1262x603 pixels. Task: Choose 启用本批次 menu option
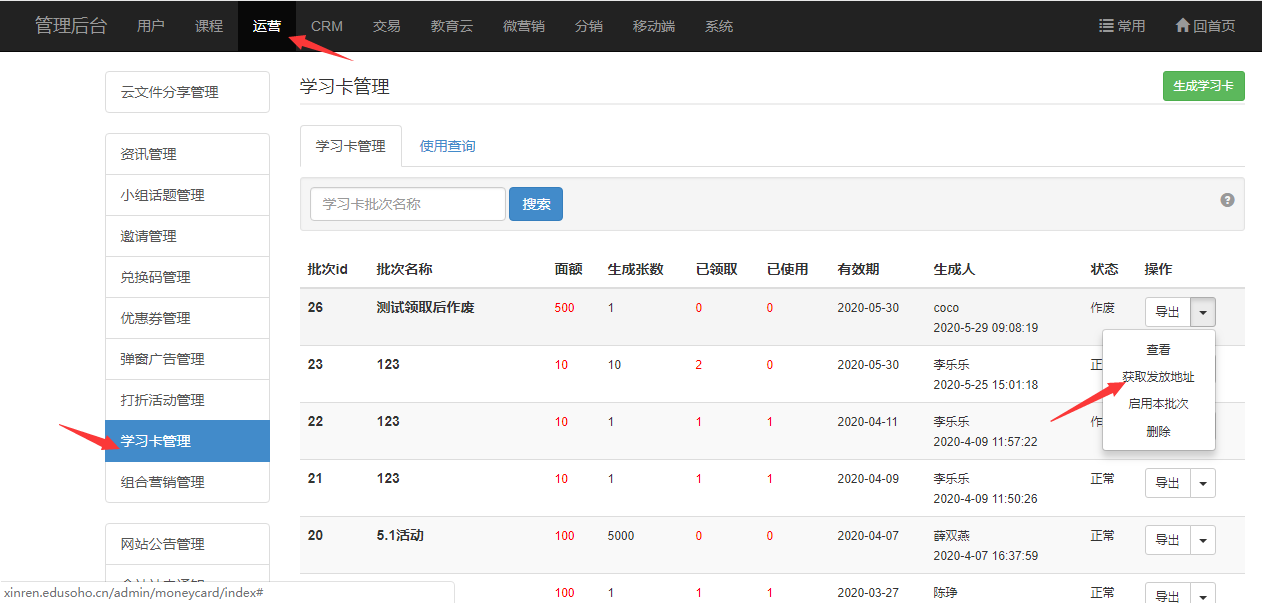tap(1158, 404)
